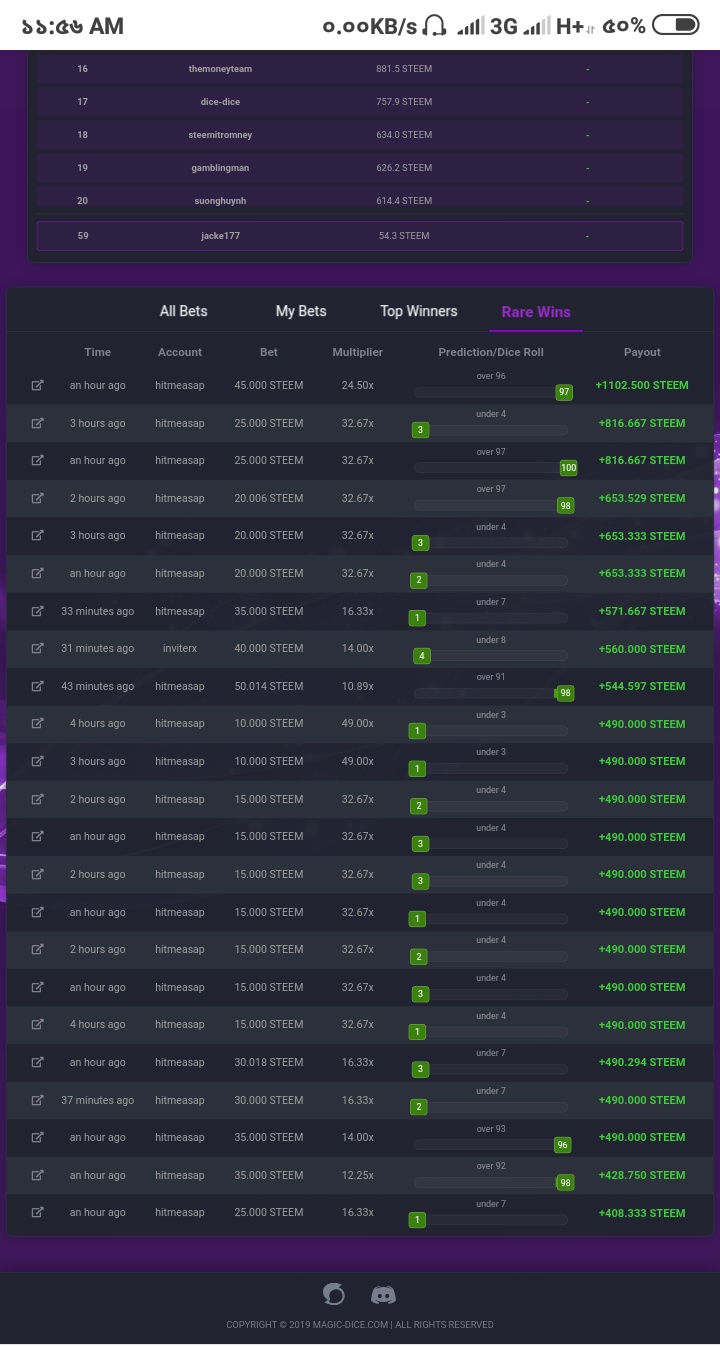
Task: Open the Discord icon link in footer
Action: click(383, 1295)
